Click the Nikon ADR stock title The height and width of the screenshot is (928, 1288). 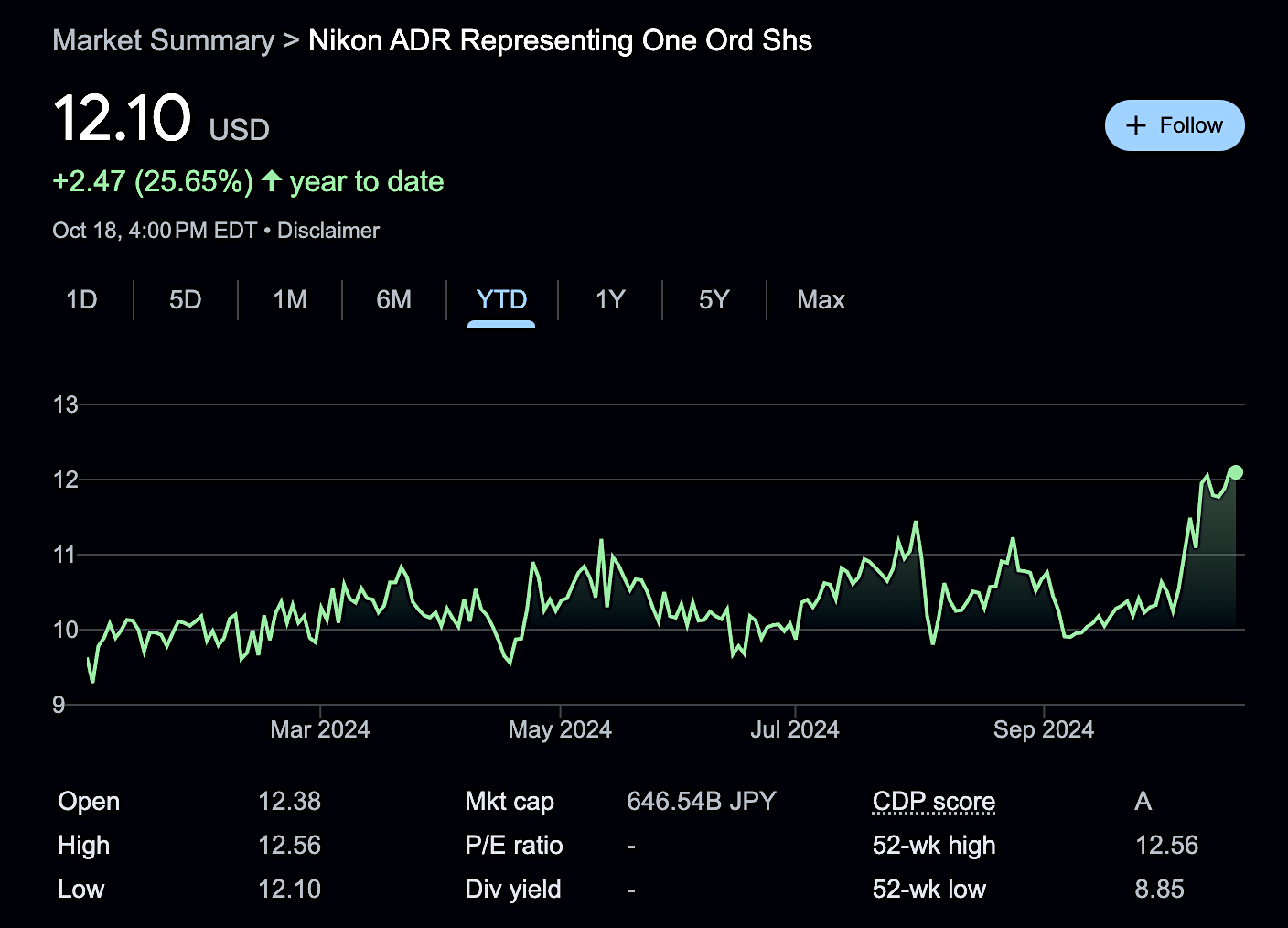click(560, 40)
